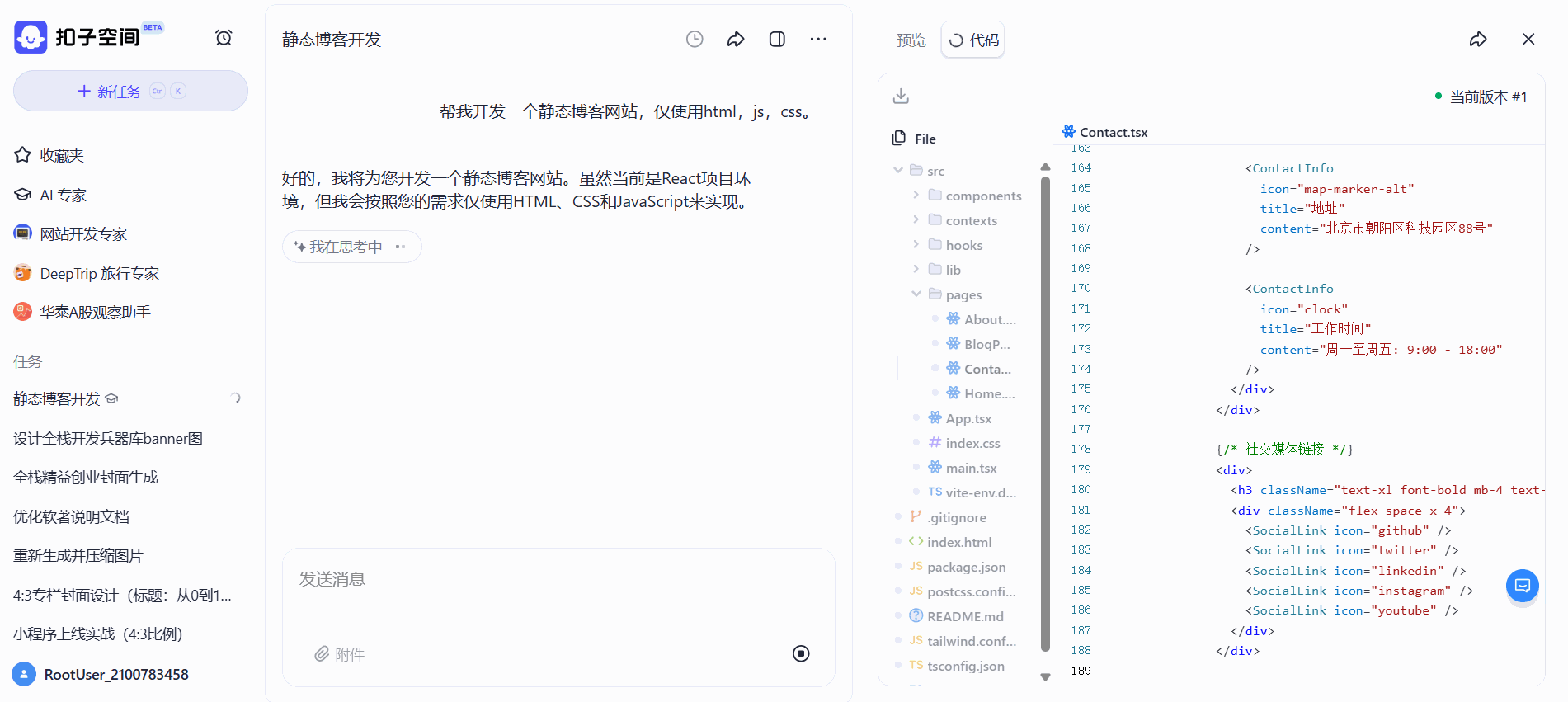This screenshot has height=702, width=1568.
Task: Select 华泰A股观察助手
Action: click(x=82, y=312)
